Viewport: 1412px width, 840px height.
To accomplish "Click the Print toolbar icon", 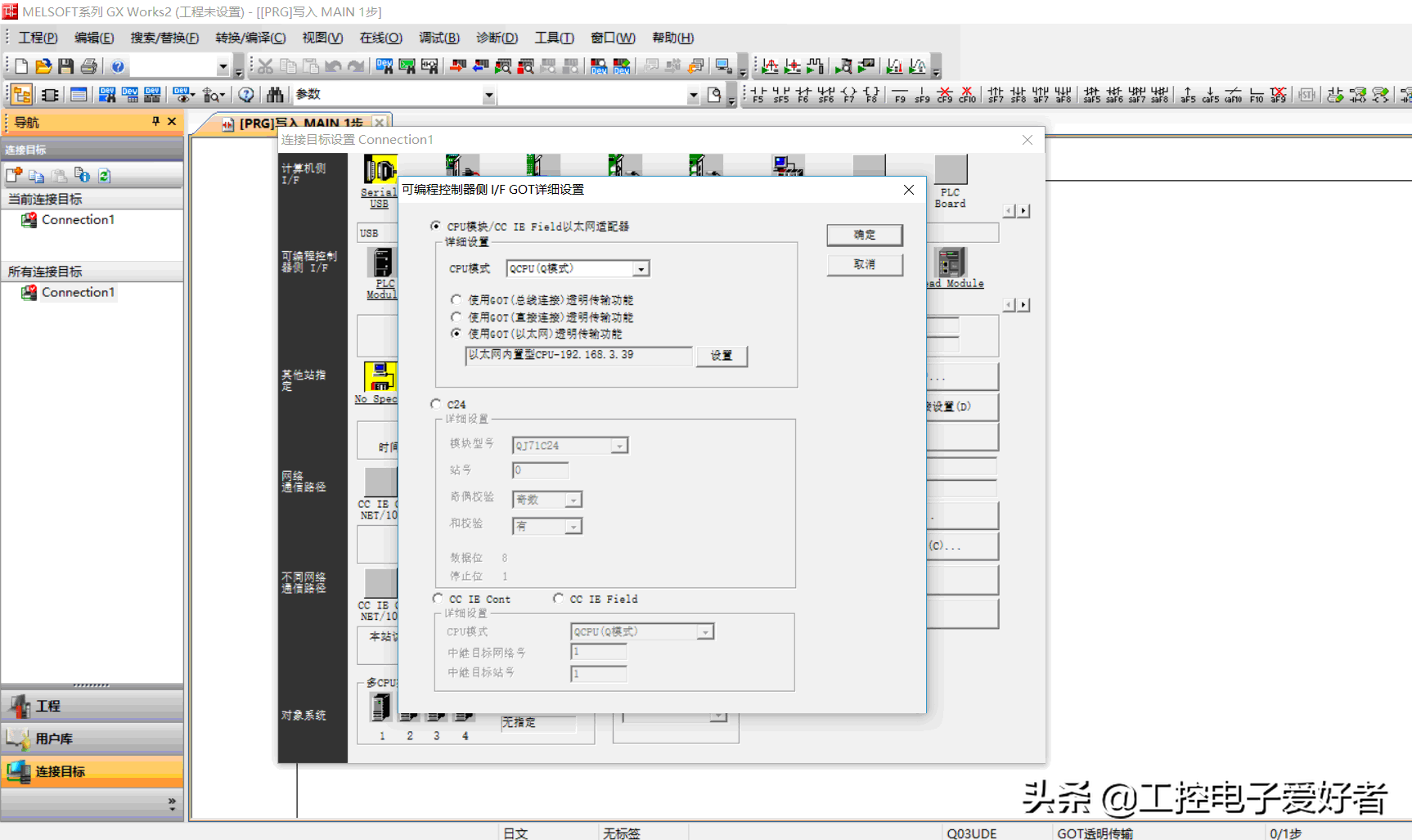I will pyautogui.click(x=89, y=66).
